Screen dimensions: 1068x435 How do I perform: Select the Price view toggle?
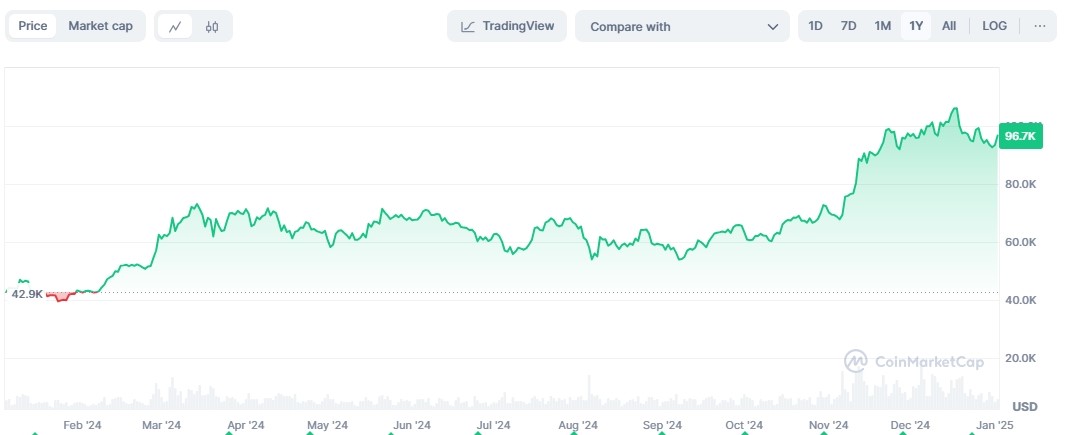coord(33,26)
